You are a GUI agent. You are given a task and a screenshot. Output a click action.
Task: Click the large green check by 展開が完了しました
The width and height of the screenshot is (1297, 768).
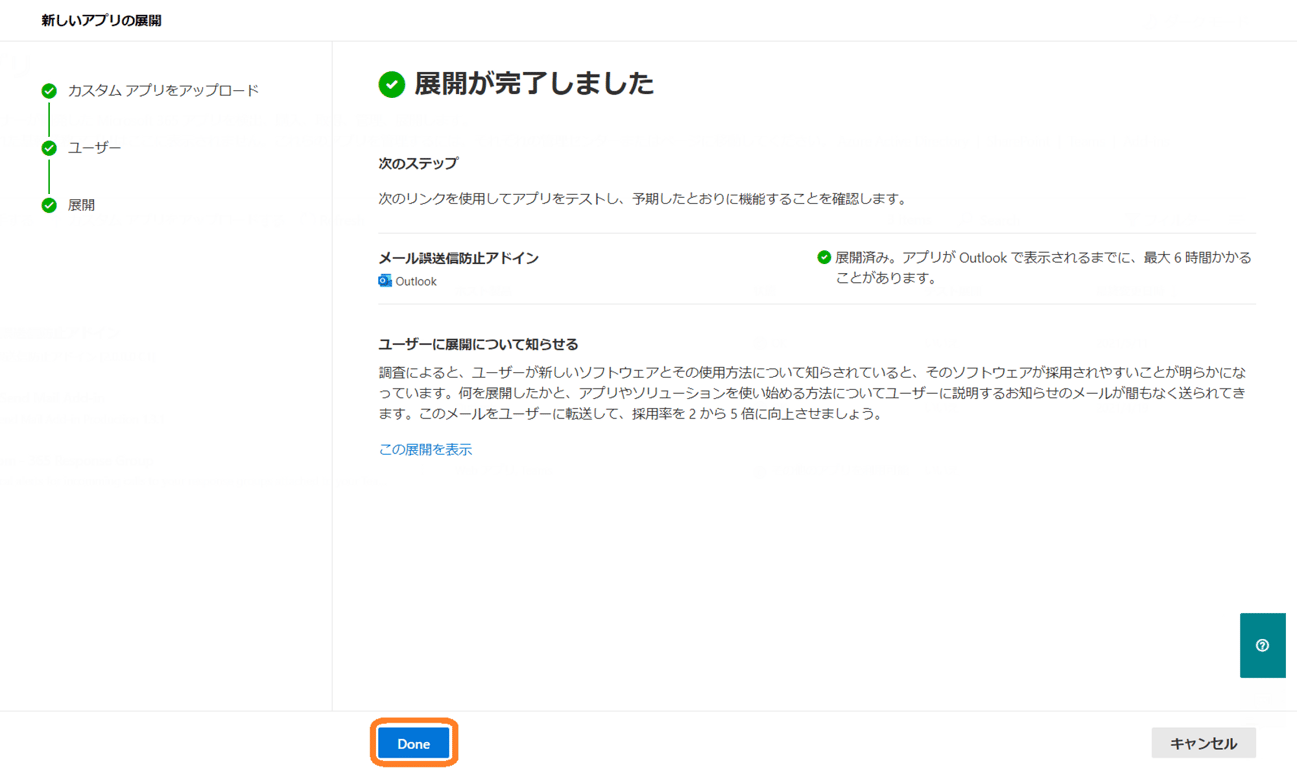tap(392, 84)
